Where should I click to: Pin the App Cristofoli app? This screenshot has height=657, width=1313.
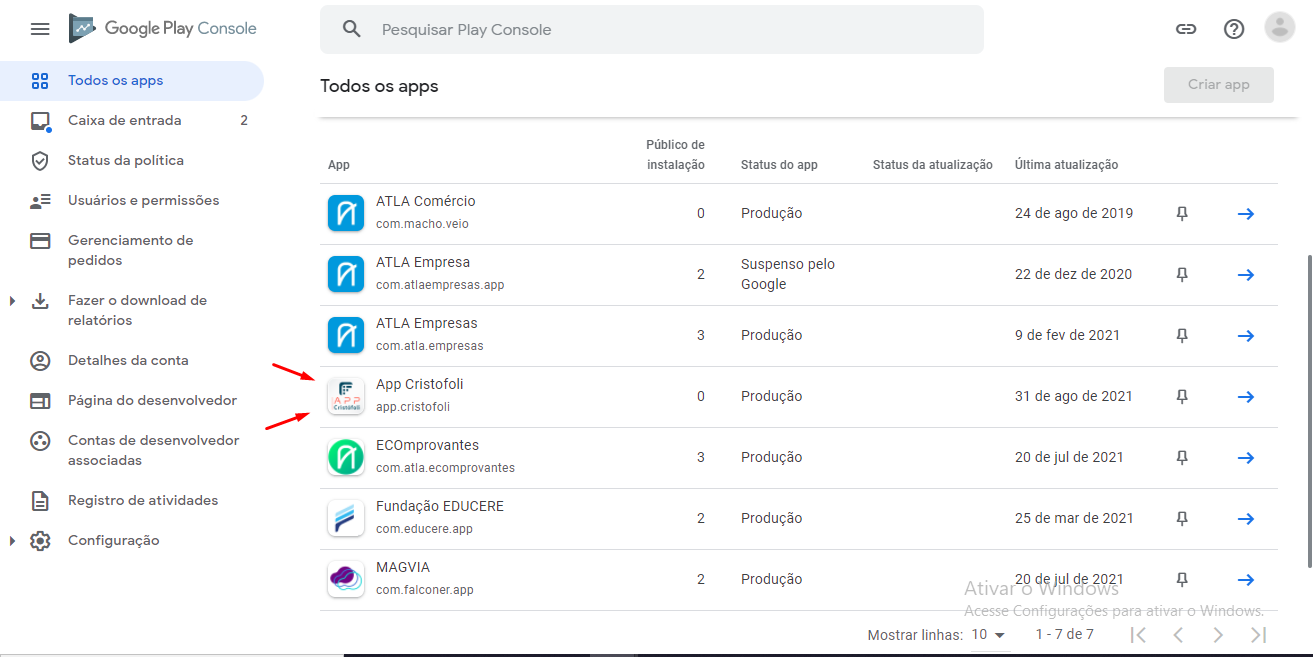point(1182,396)
